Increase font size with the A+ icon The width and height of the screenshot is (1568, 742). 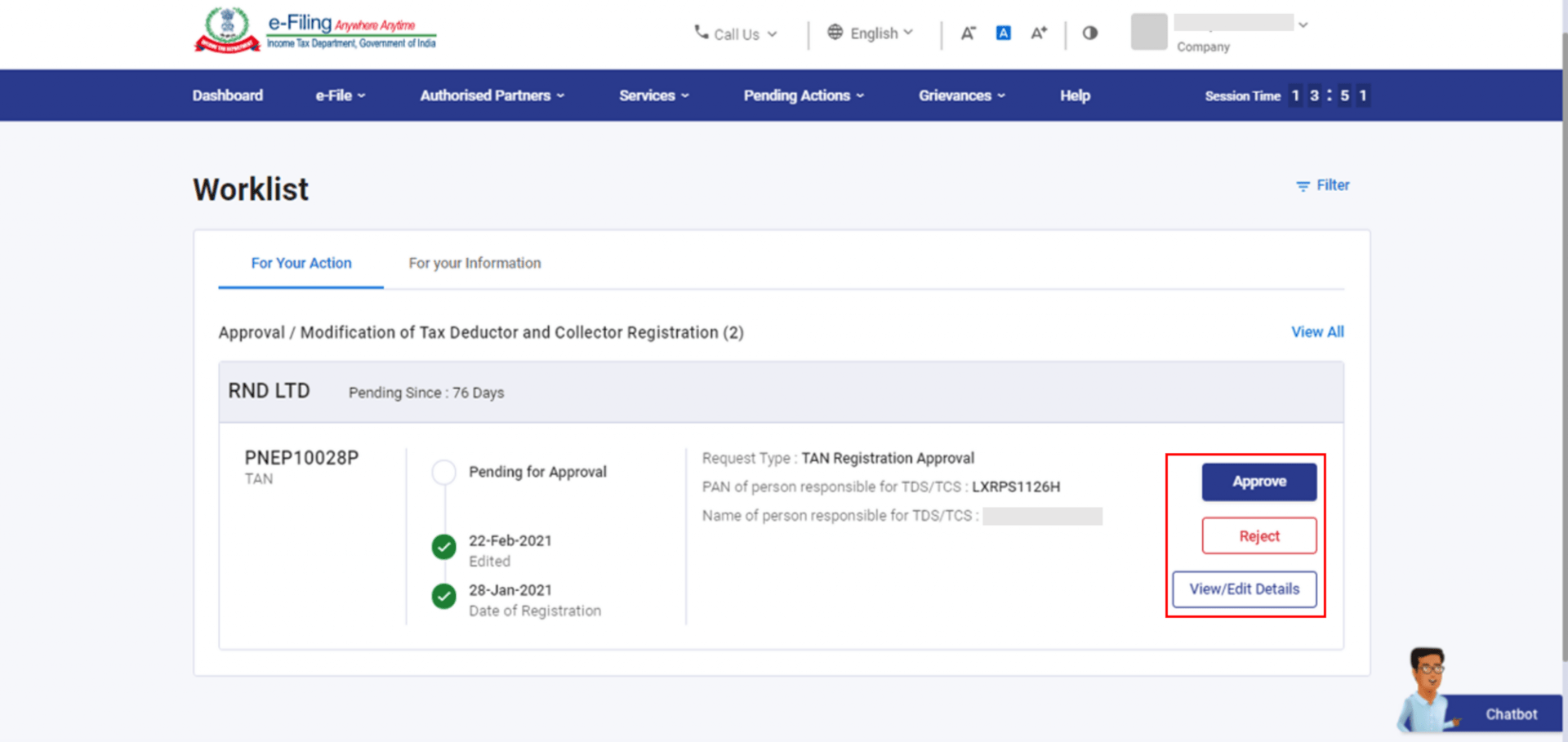(1038, 33)
